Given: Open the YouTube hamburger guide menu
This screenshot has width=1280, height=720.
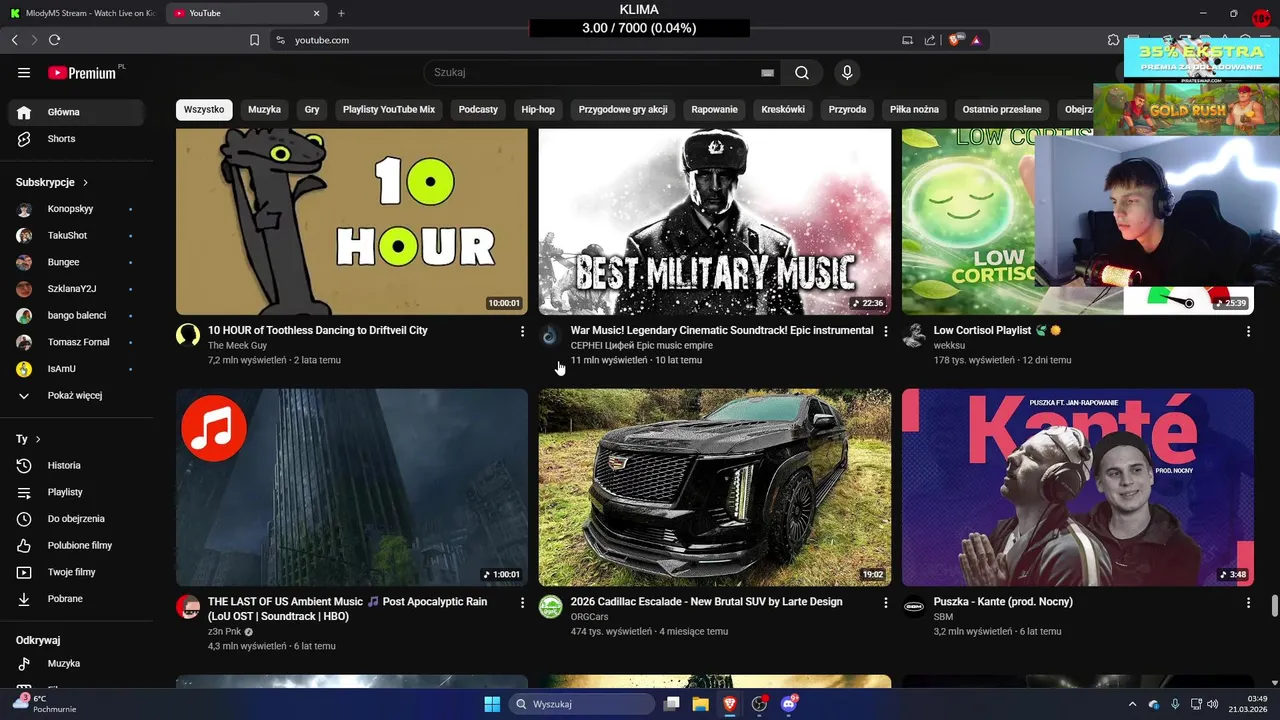Looking at the screenshot, I should (x=24, y=73).
